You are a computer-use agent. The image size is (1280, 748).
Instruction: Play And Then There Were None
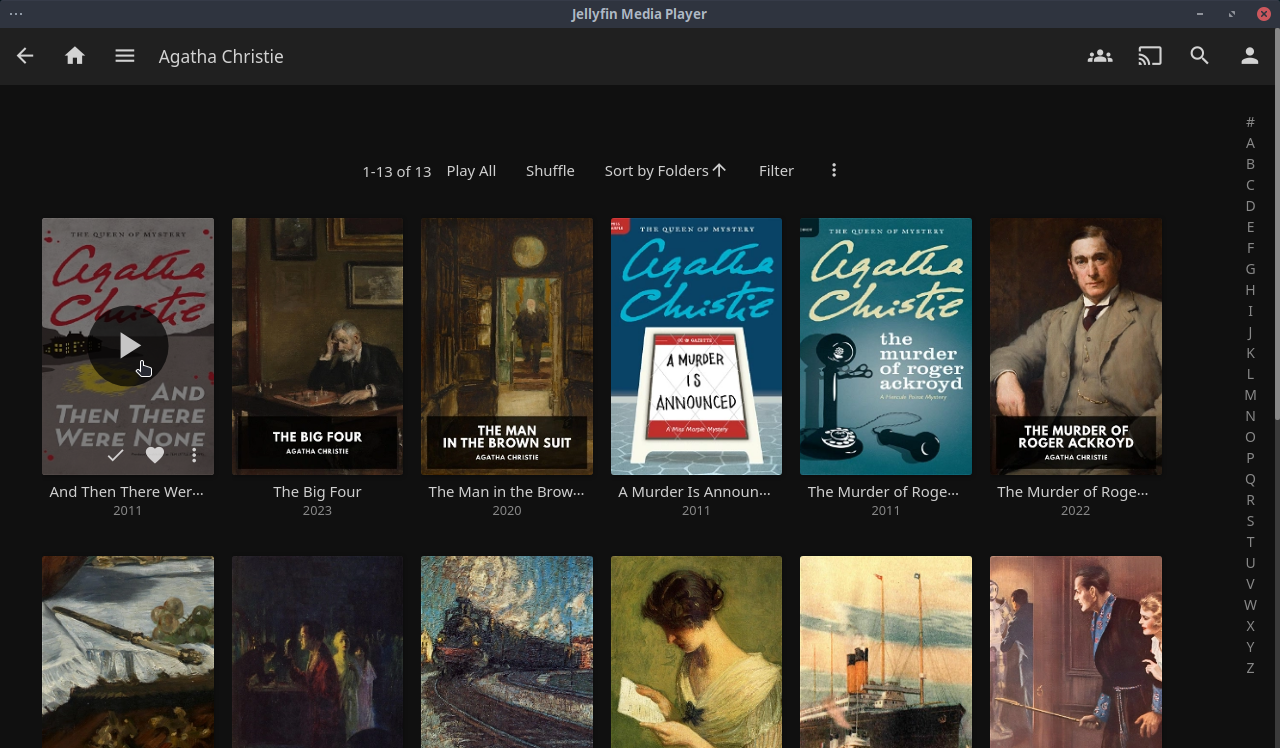(128, 346)
